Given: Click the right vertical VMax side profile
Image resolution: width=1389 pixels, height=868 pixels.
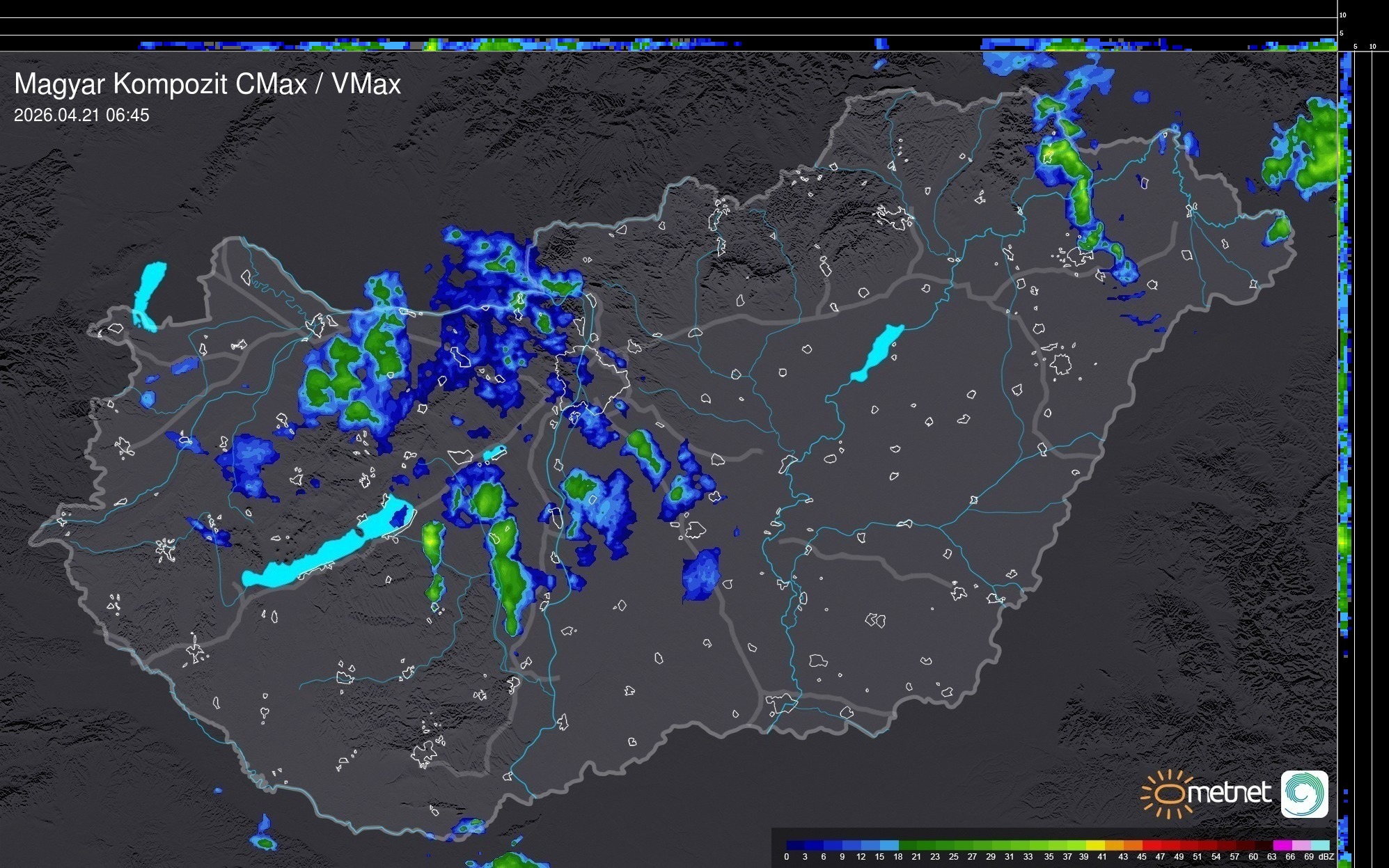Looking at the screenshot, I should pos(1344,418).
